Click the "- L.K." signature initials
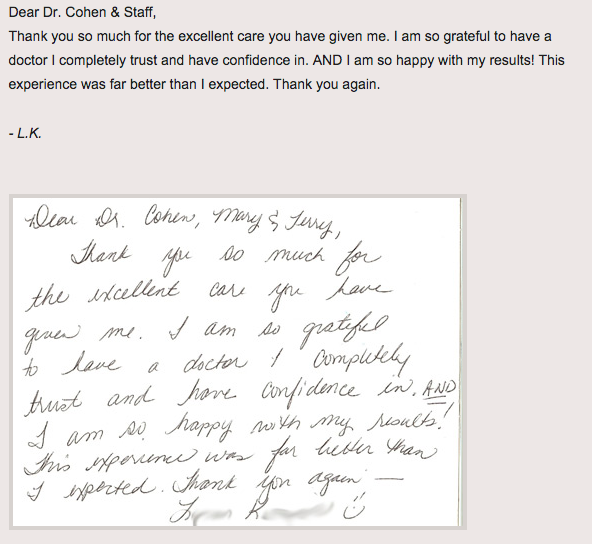This screenshot has height=544, width=592. point(25,133)
